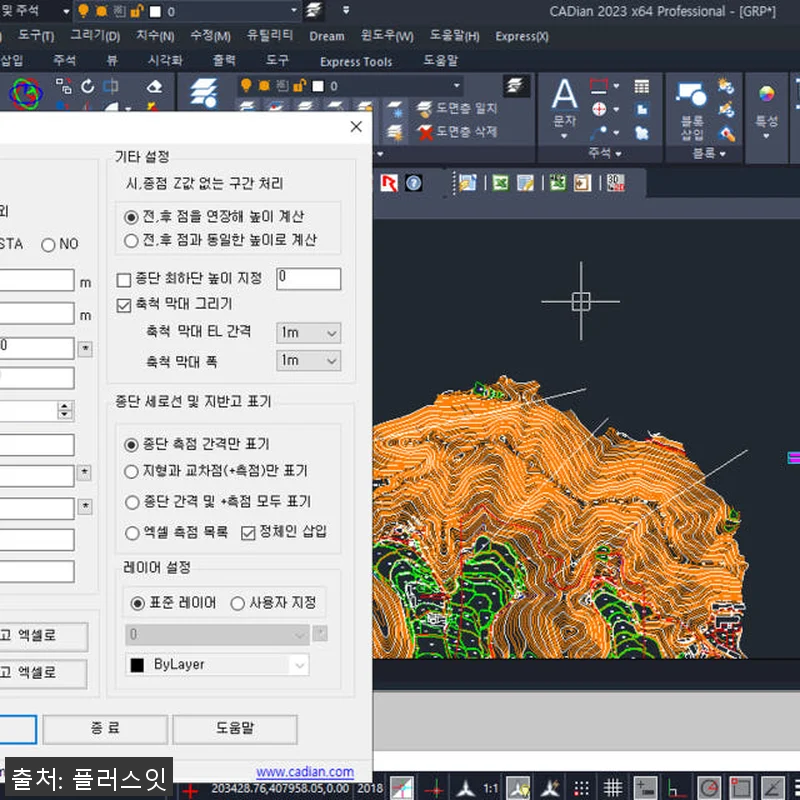
Task: Open the 특성 color wheel icon
Action: [765, 93]
